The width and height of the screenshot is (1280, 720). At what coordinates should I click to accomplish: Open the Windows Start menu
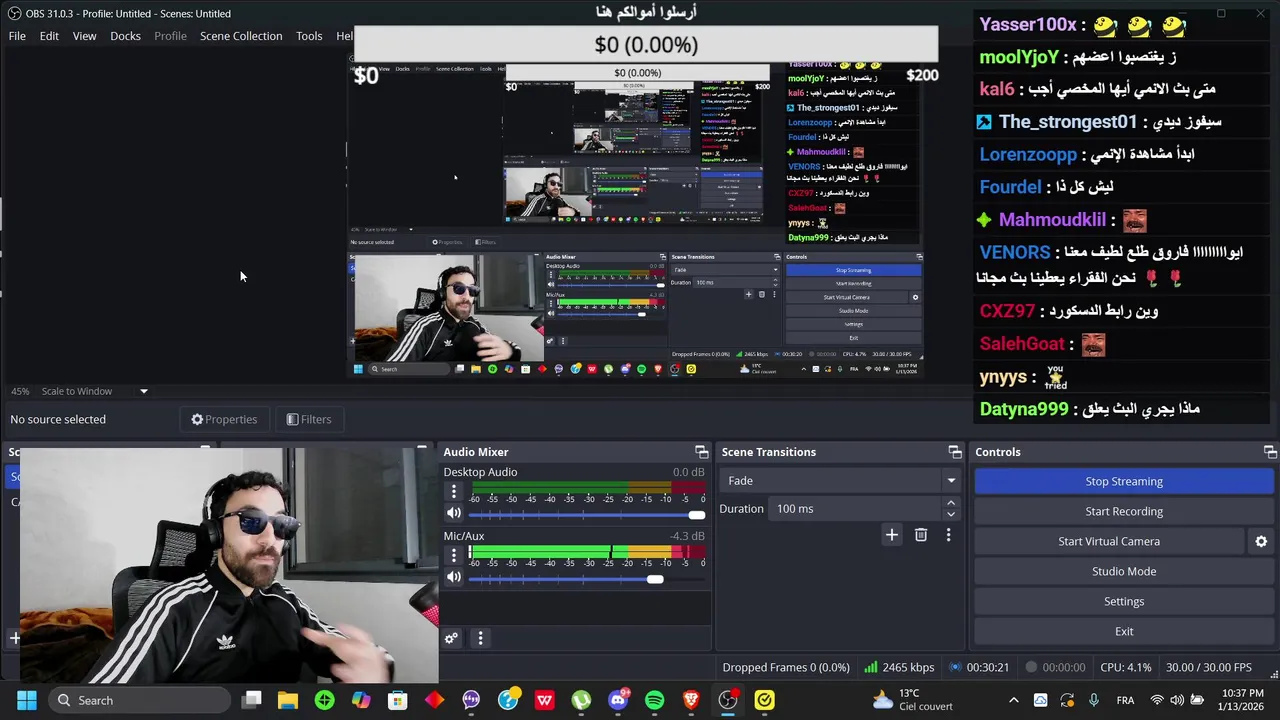[x=27, y=700]
